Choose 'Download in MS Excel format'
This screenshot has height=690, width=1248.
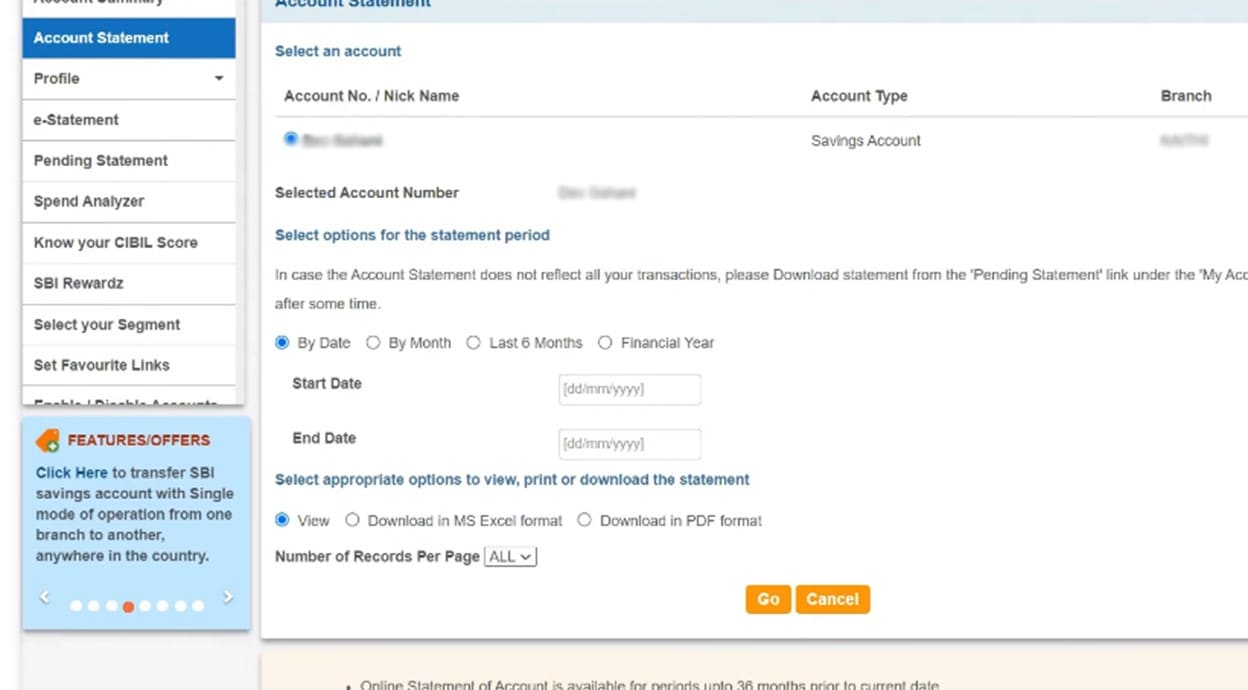352,520
